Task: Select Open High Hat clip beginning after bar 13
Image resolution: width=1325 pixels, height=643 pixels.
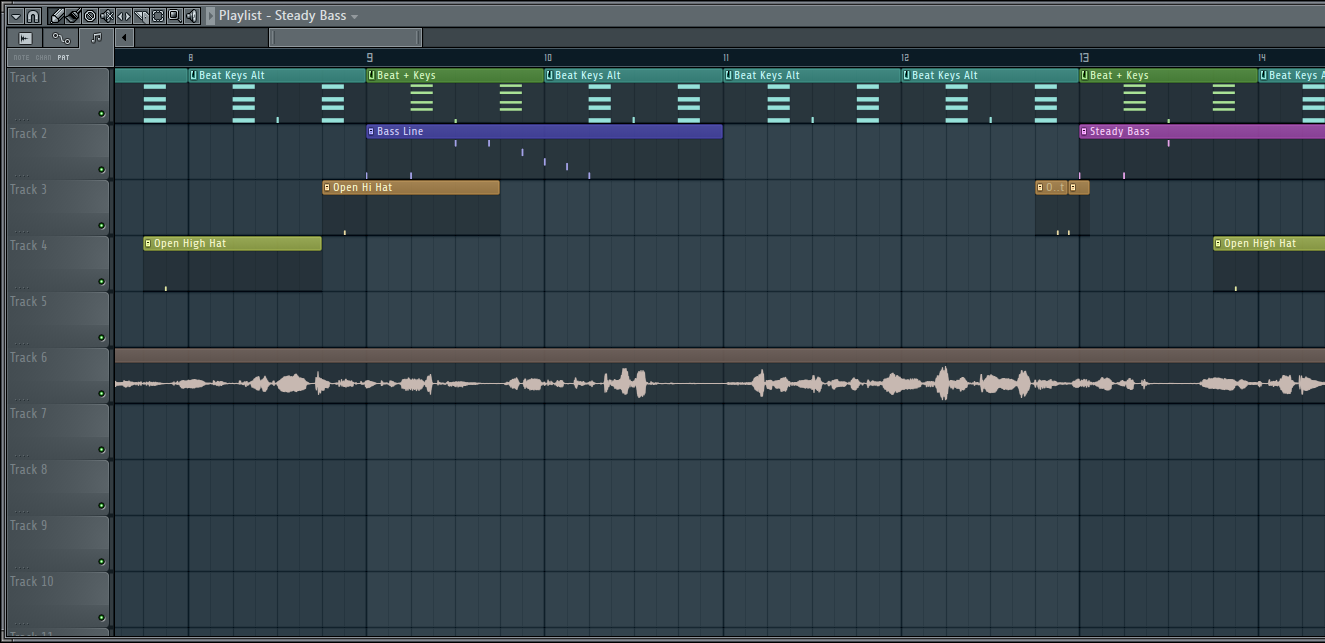Action: [1269, 243]
